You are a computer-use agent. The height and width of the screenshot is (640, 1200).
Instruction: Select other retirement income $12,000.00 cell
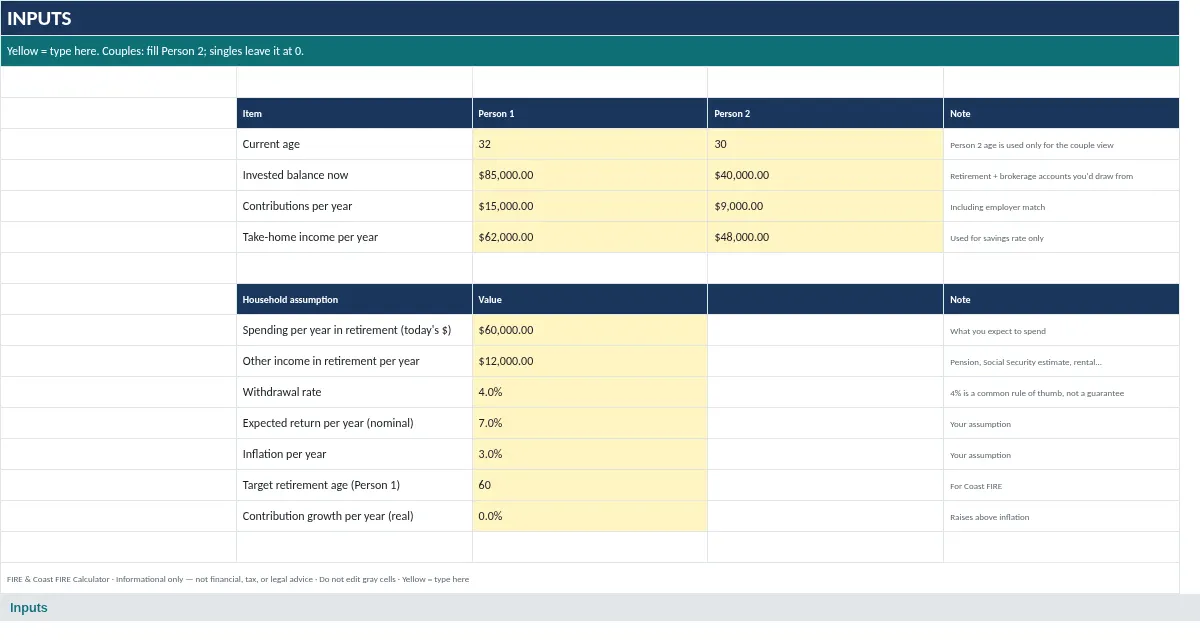point(590,361)
